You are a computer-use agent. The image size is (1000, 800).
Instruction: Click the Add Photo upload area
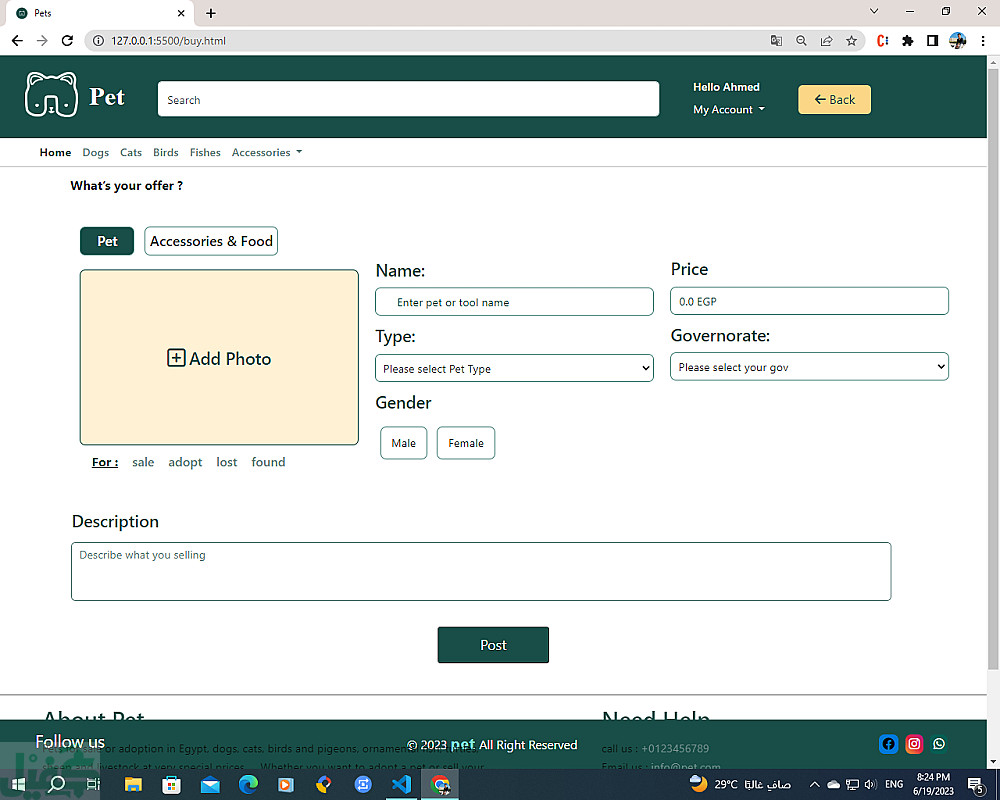click(219, 357)
